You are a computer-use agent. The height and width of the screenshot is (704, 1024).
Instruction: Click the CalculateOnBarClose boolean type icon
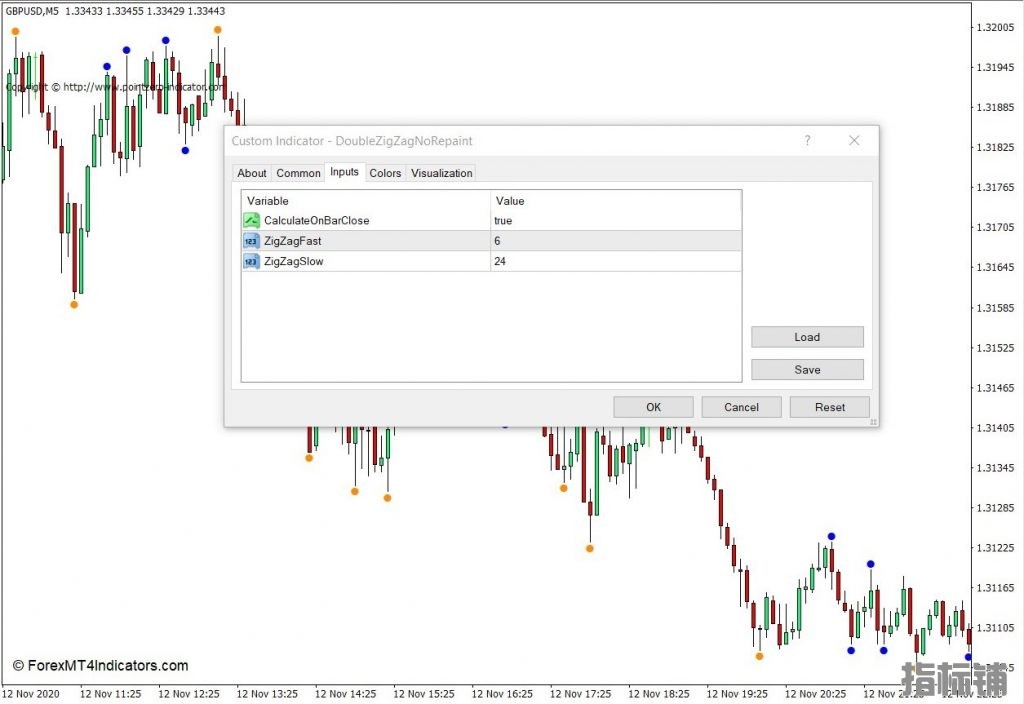(251, 221)
